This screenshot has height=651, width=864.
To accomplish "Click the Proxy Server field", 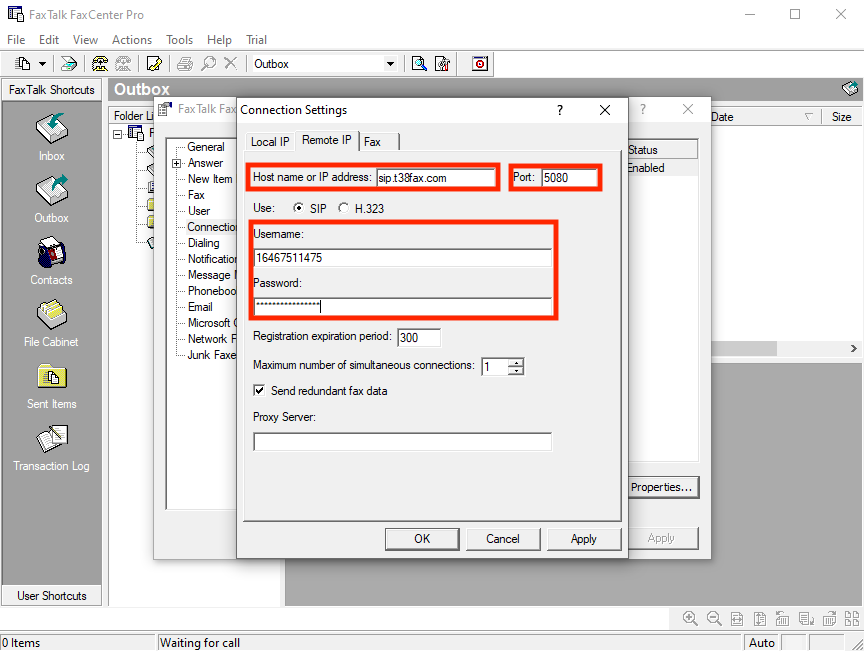I will 402,442.
